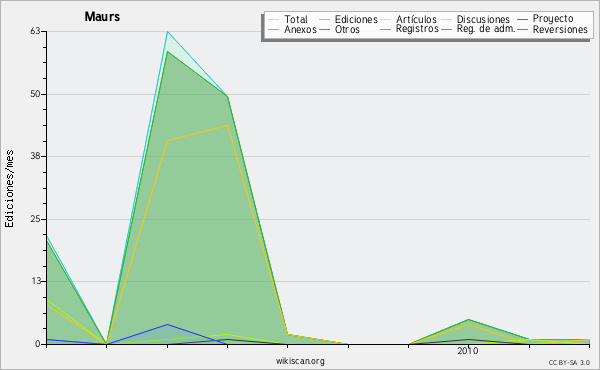The width and height of the screenshot is (600, 370).
Task: Click the blue Registros legend line swatch
Action: [x=386, y=29]
